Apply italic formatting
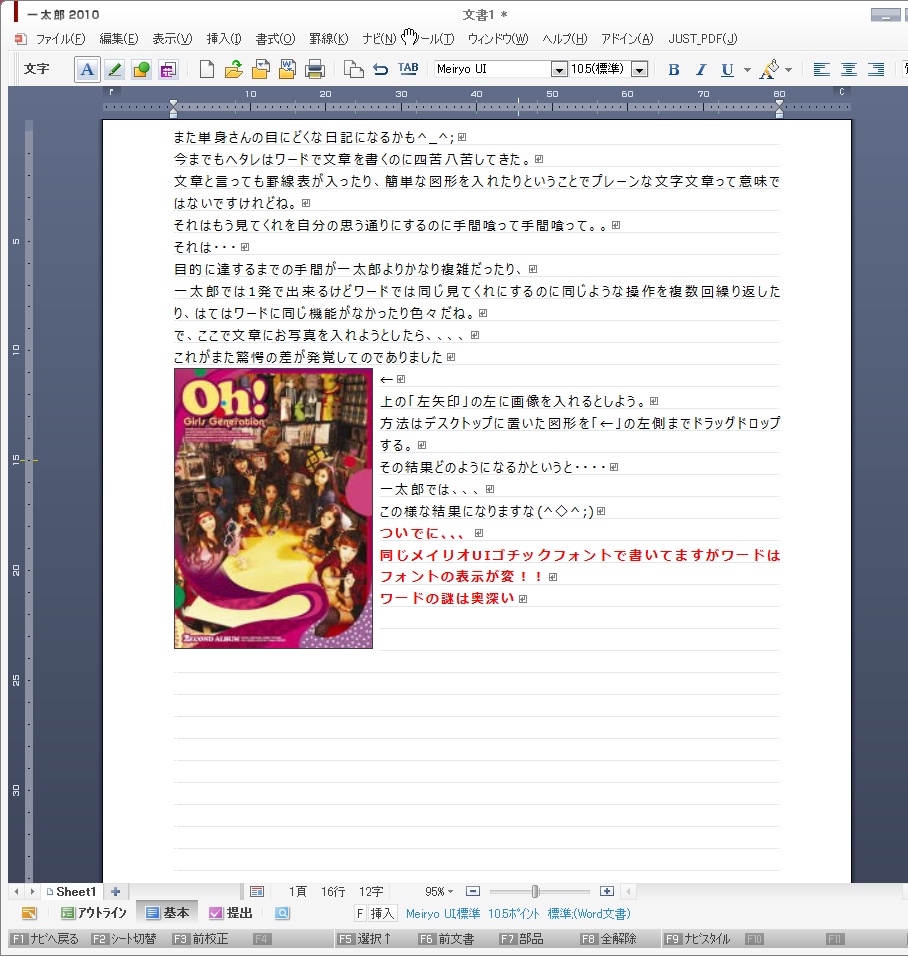This screenshot has width=908, height=956. tap(701, 70)
